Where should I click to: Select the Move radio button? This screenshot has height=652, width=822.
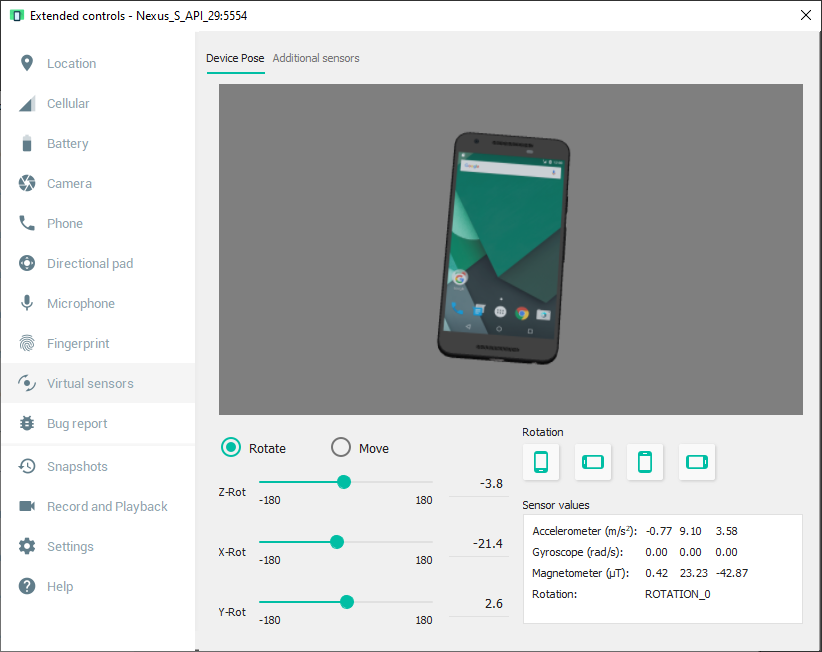341,448
